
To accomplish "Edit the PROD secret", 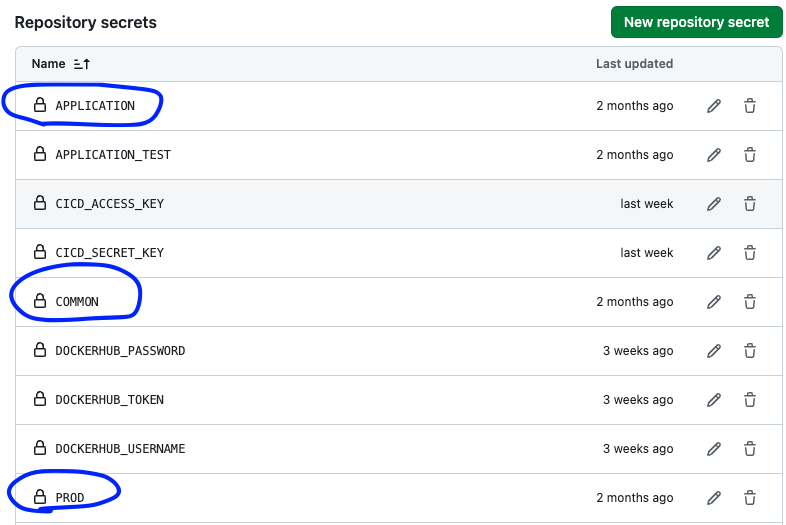I will [x=714, y=498].
